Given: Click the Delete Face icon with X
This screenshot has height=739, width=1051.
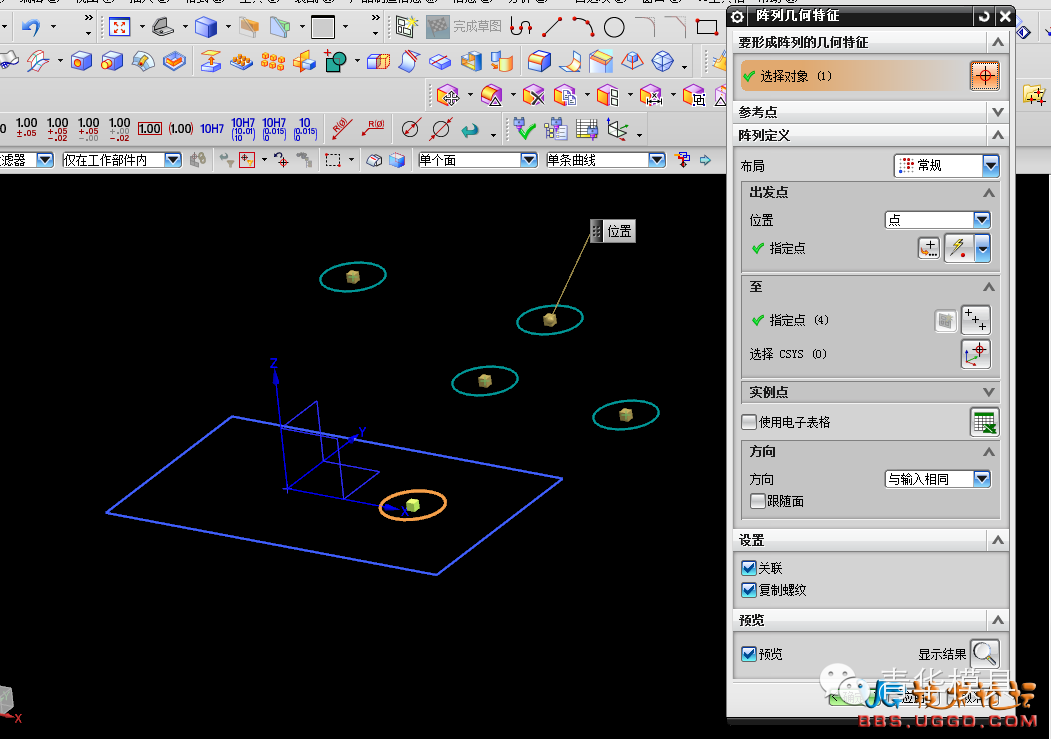Looking at the screenshot, I should click(x=534, y=96).
